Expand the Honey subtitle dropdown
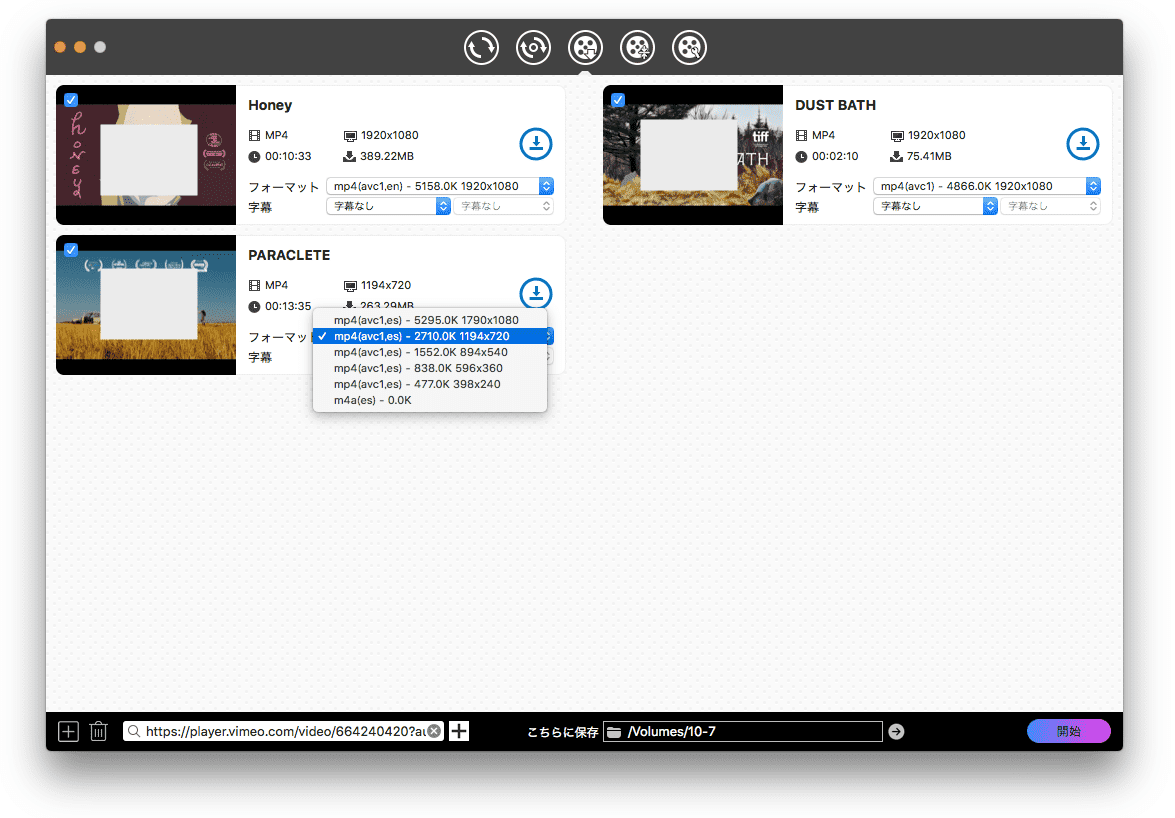 389,206
